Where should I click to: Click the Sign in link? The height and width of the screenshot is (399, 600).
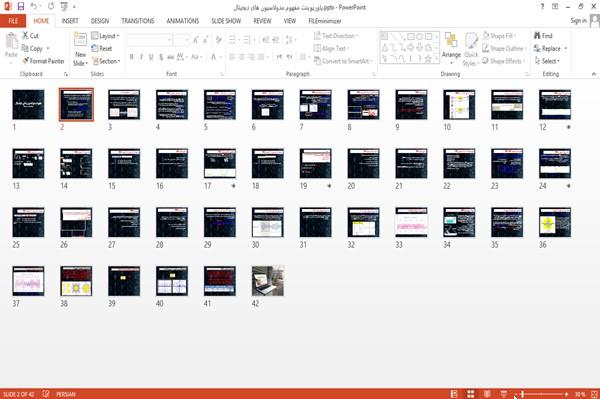click(x=578, y=21)
